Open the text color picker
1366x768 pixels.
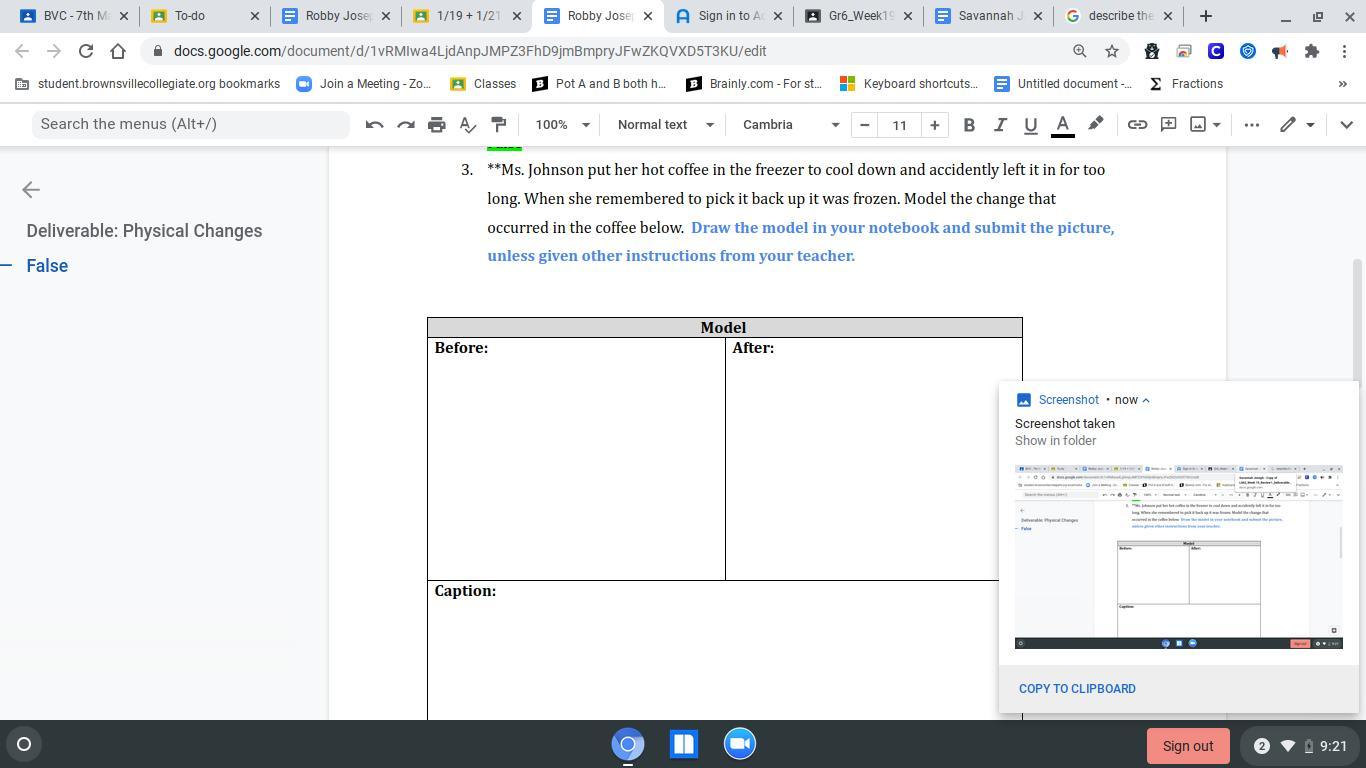pos(1063,125)
